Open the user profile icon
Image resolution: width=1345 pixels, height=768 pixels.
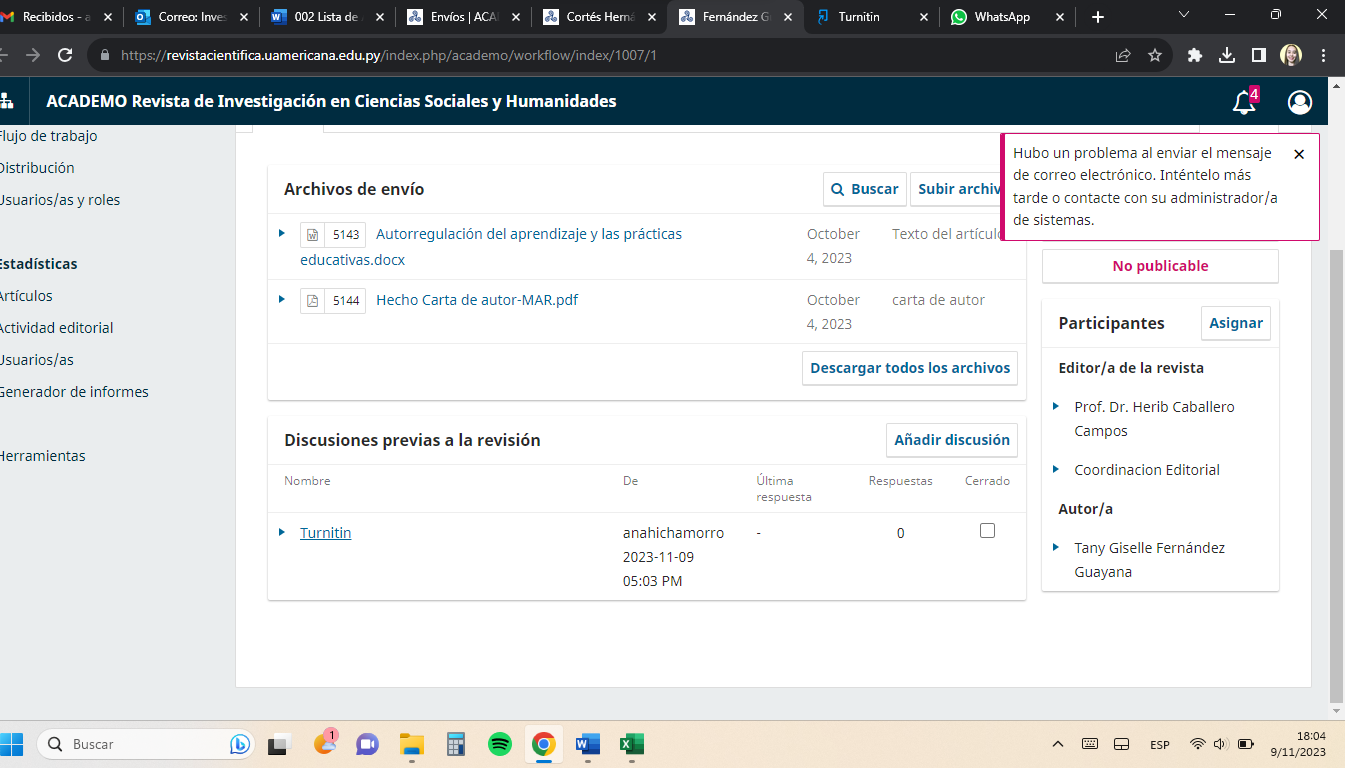click(x=1300, y=102)
